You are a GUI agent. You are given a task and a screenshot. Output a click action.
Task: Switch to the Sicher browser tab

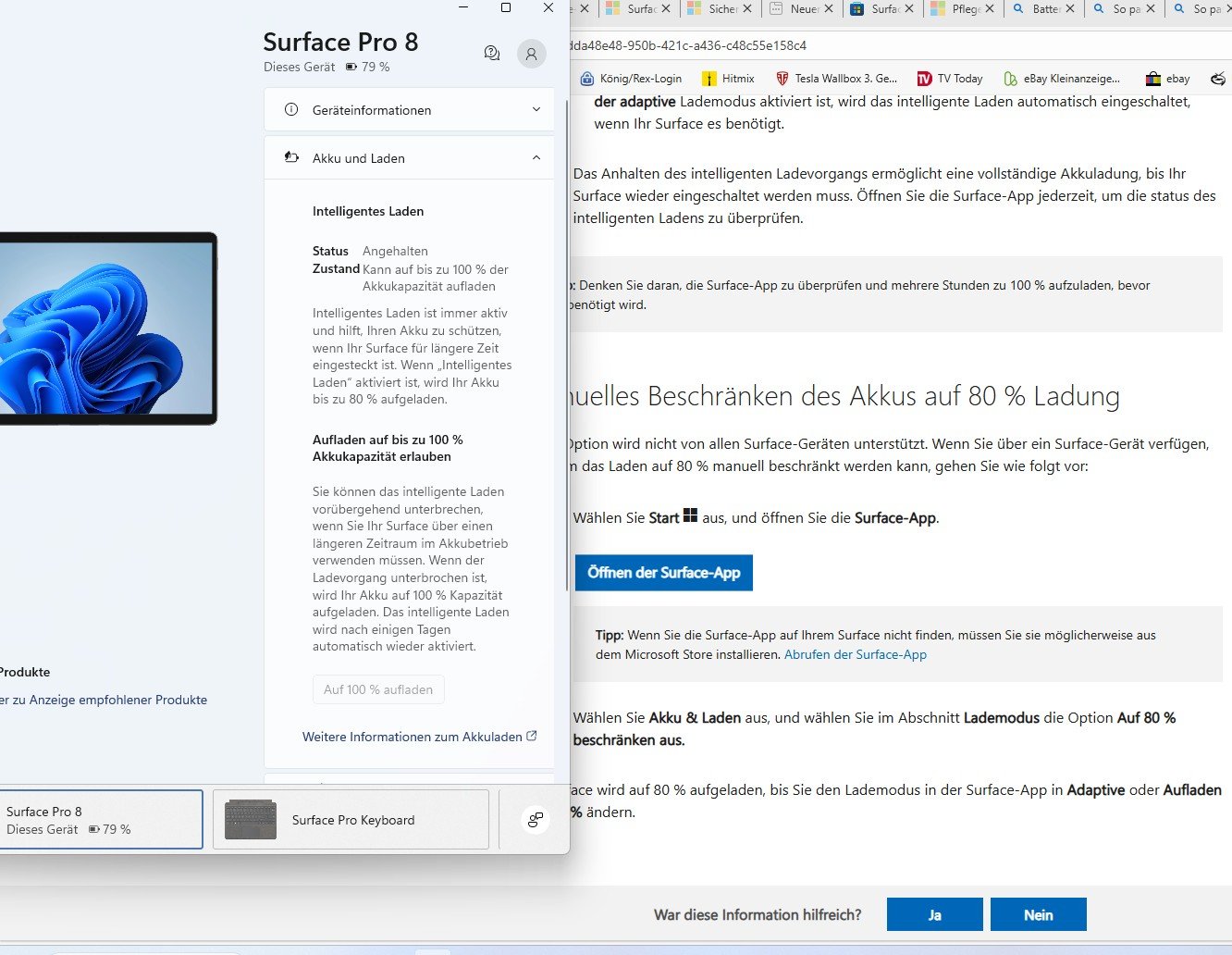(x=721, y=8)
